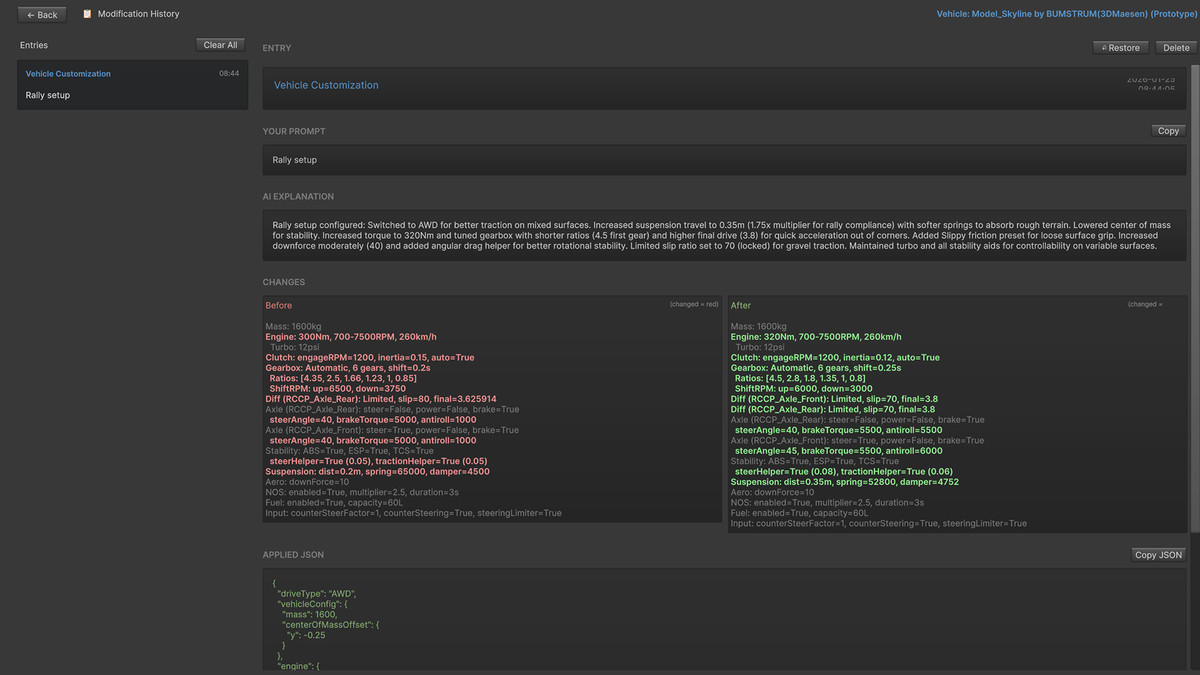Delete the selected entry
Image resolution: width=1200 pixels, height=675 pixels.
pos(1176,48)
